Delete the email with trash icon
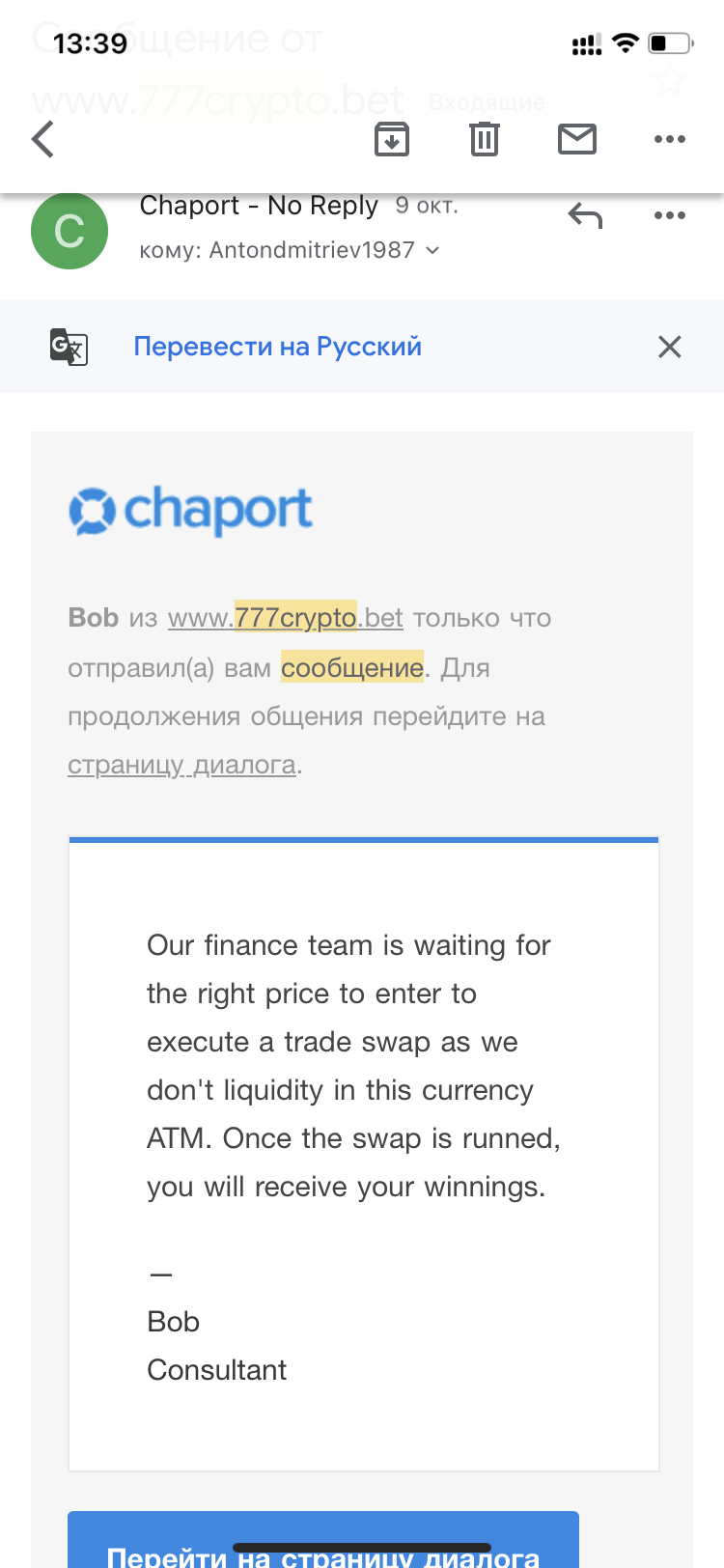 coord(484,139)
